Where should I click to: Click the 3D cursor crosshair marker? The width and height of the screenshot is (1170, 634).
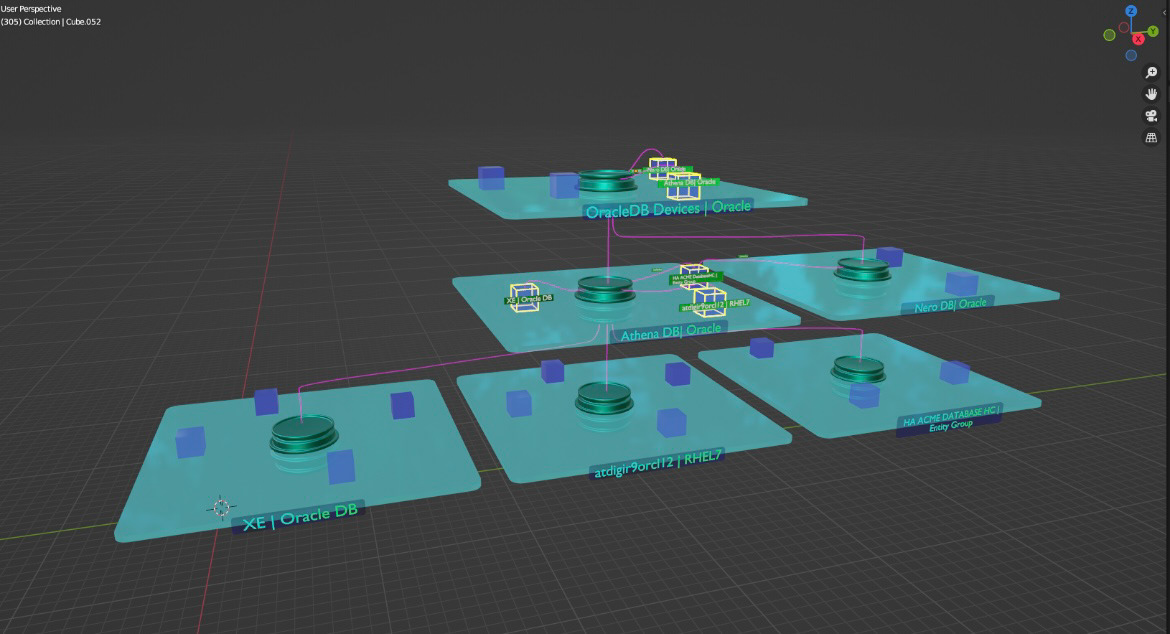pyautogui.click(x=221, y=508)
